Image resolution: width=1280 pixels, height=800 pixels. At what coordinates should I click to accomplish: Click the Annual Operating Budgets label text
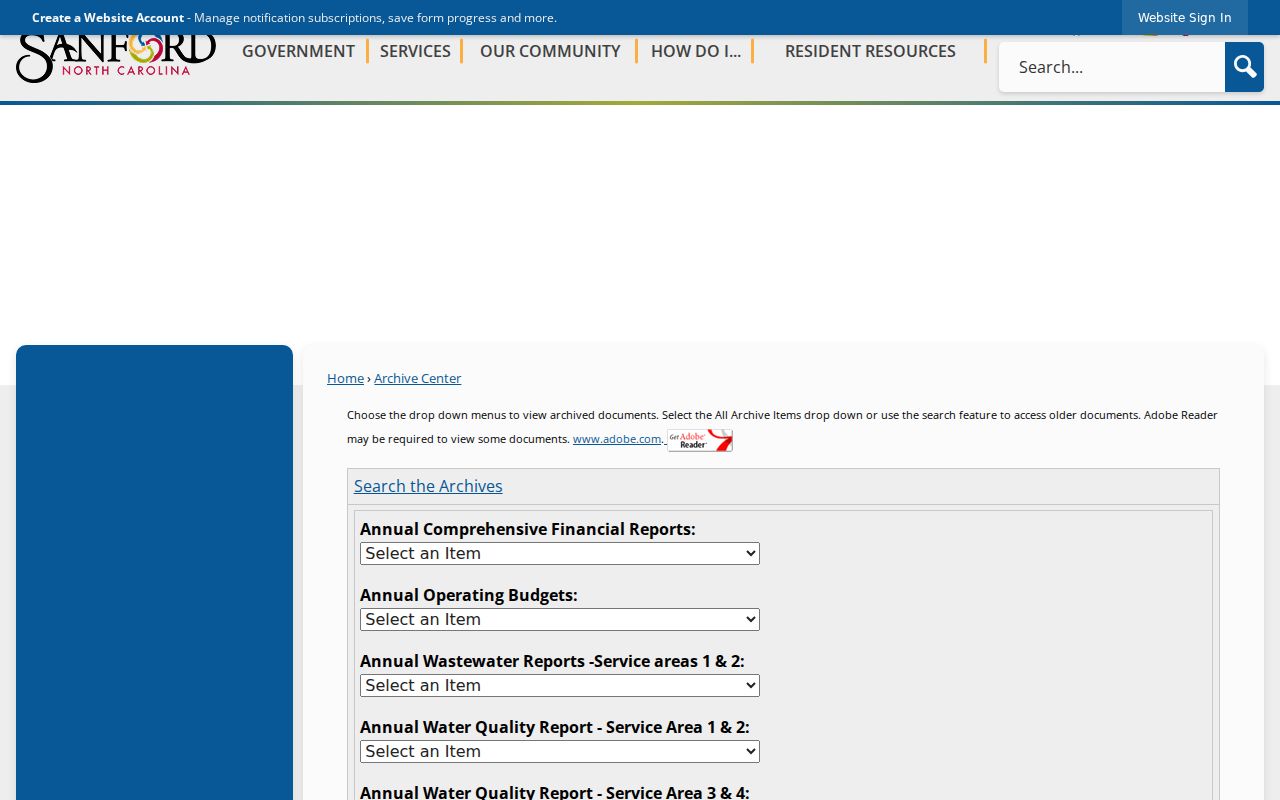point(468,595)
